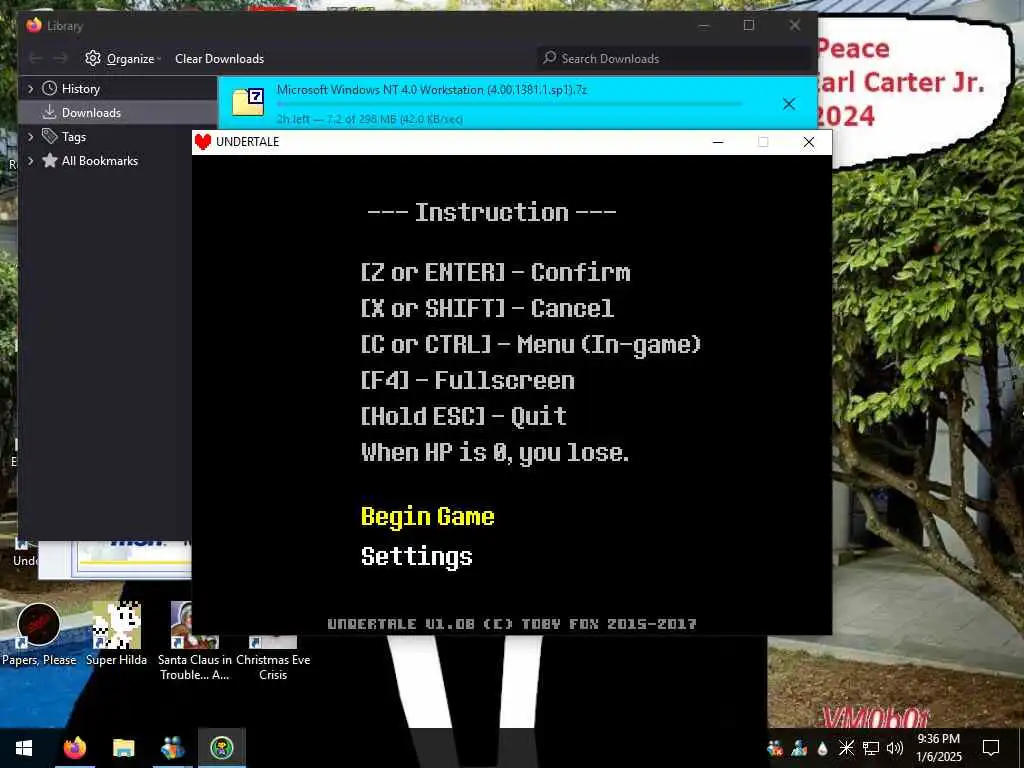This screenshot has width=1024, height=768.
Task: Open Settings in the Undertale menu
Action: 417,556
